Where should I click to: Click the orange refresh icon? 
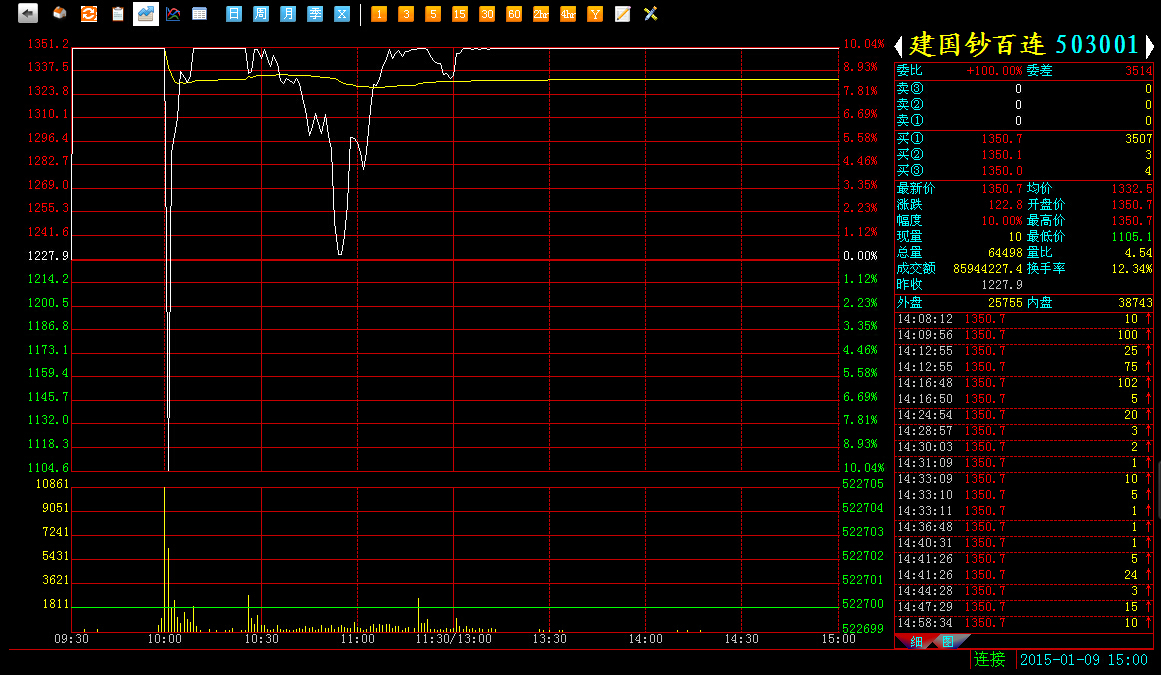click(89, 13)
